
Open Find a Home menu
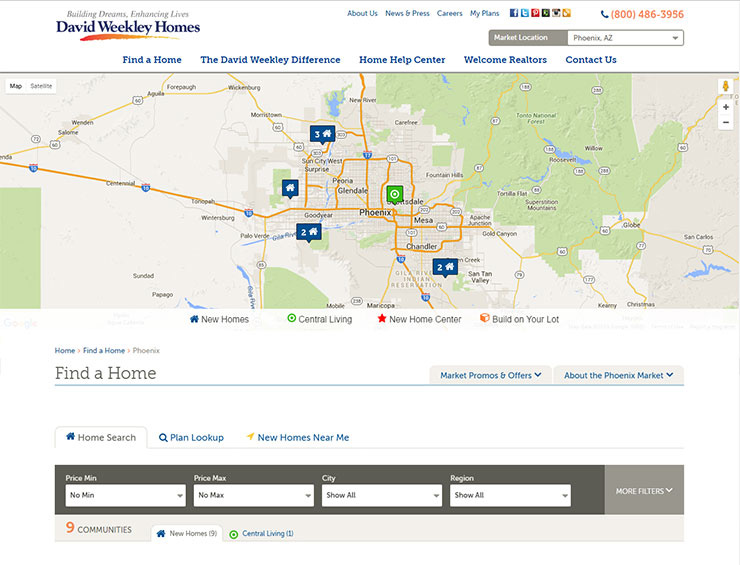152,60
